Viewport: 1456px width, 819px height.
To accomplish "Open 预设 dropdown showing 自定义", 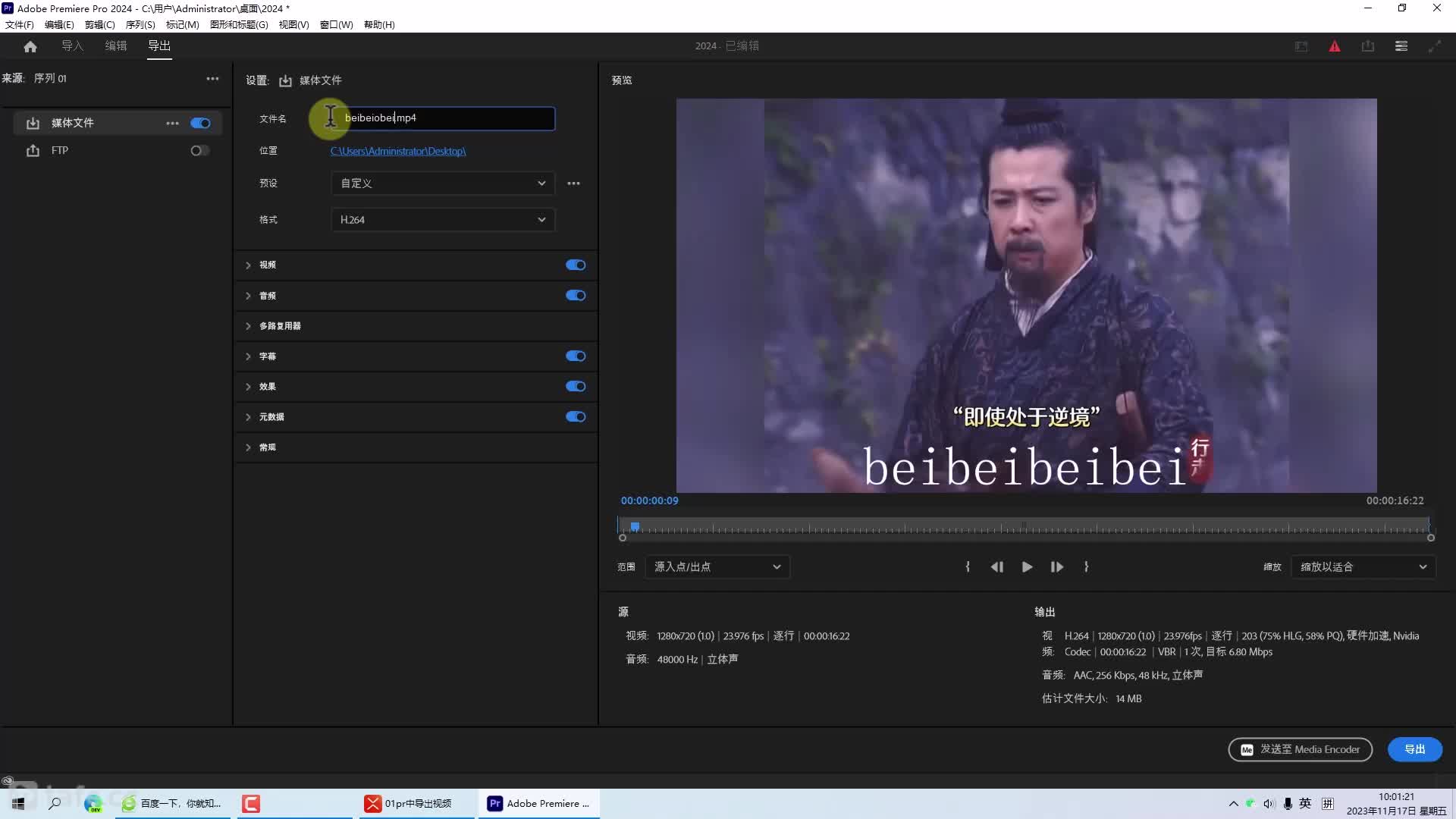I will coord(443,184).
